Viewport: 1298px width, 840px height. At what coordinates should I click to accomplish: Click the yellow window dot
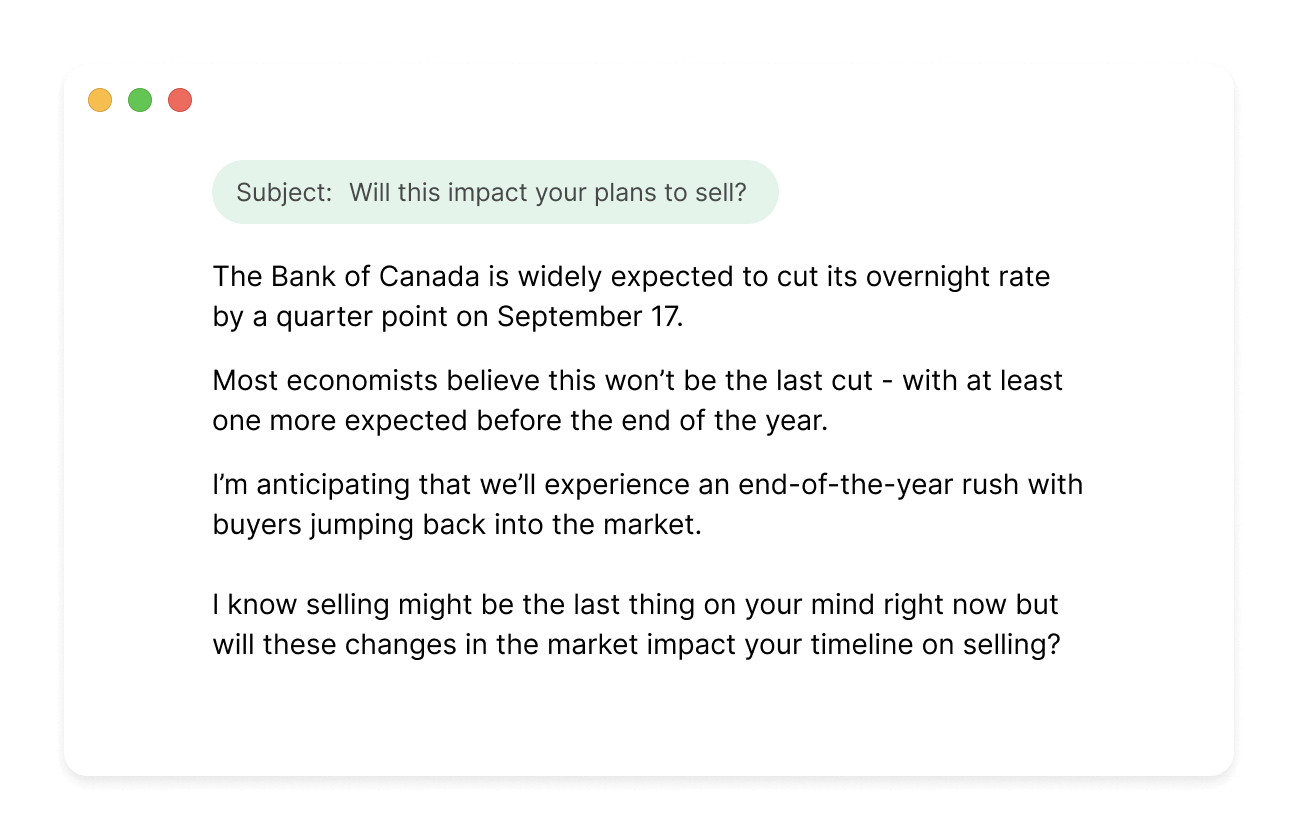[x=100, y=100]
